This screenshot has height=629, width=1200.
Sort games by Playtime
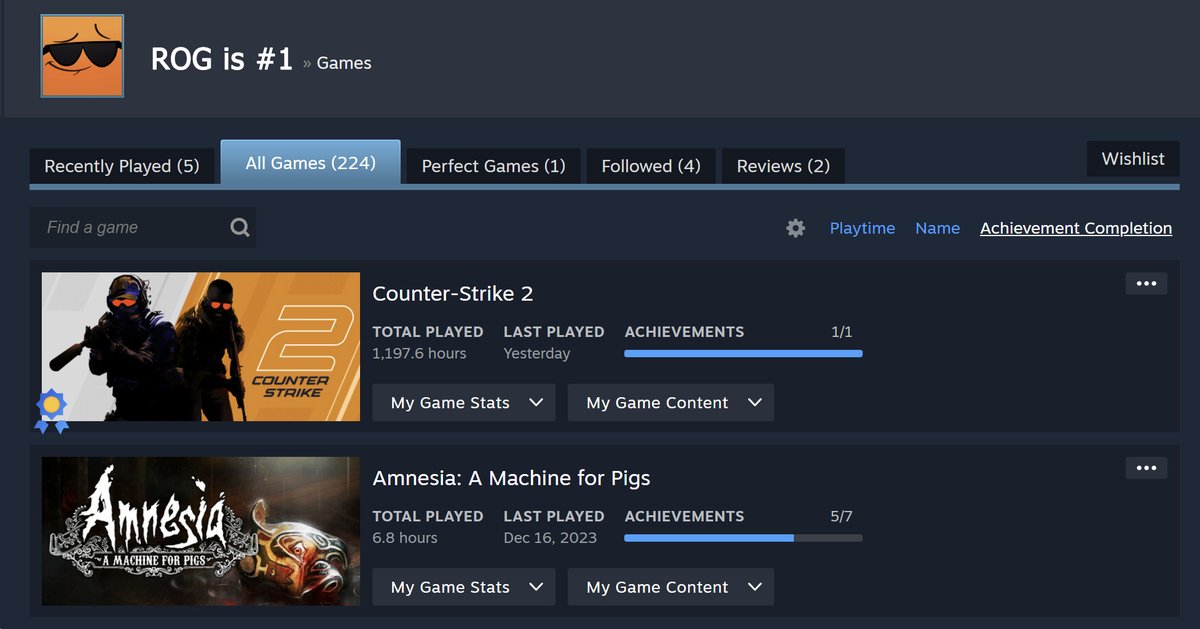pos(862,228)
